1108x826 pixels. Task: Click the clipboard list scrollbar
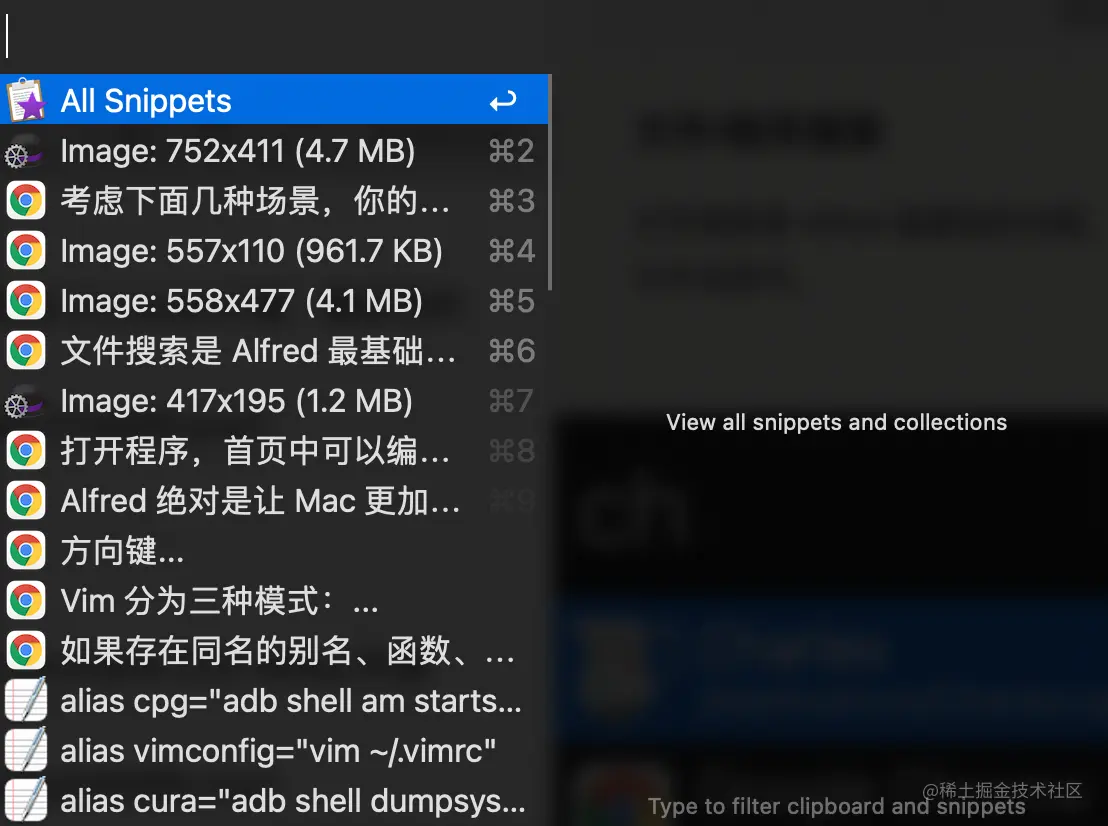coord(550,183)
